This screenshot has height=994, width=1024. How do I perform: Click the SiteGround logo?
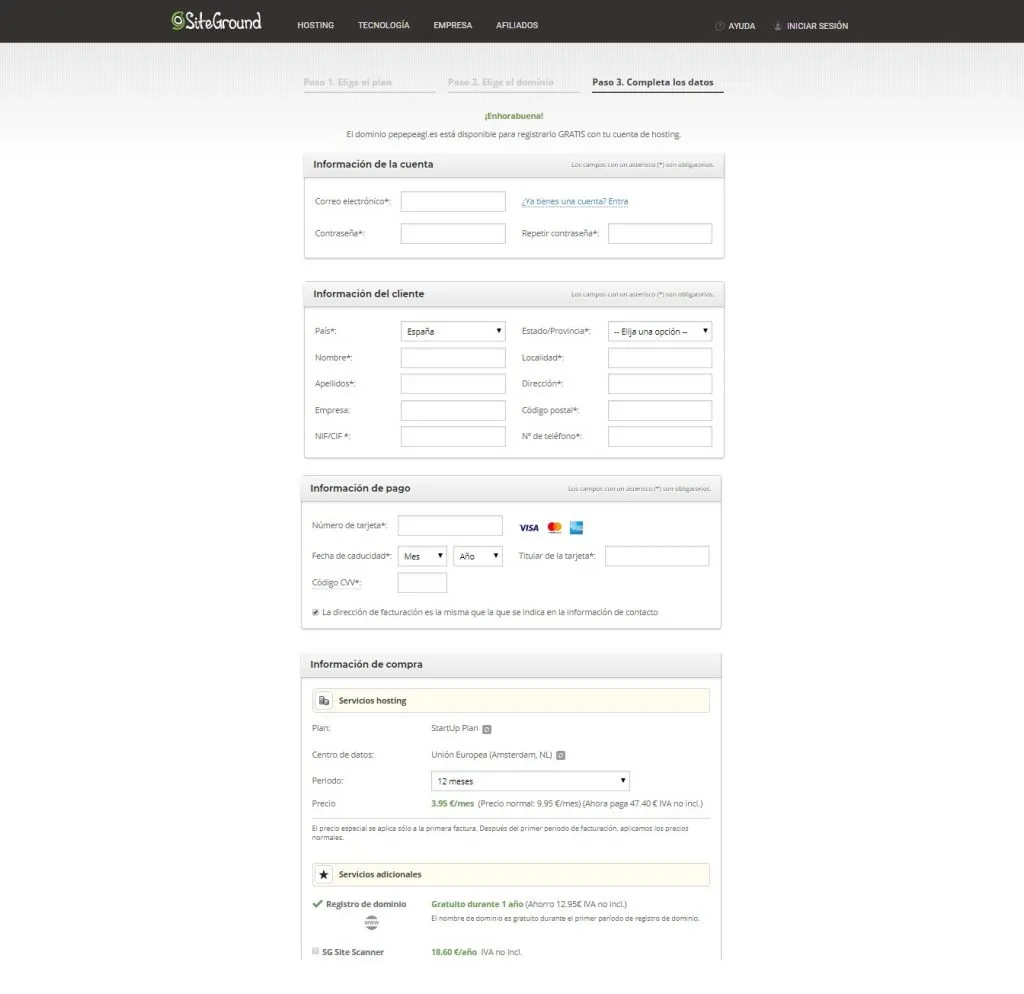216,21
